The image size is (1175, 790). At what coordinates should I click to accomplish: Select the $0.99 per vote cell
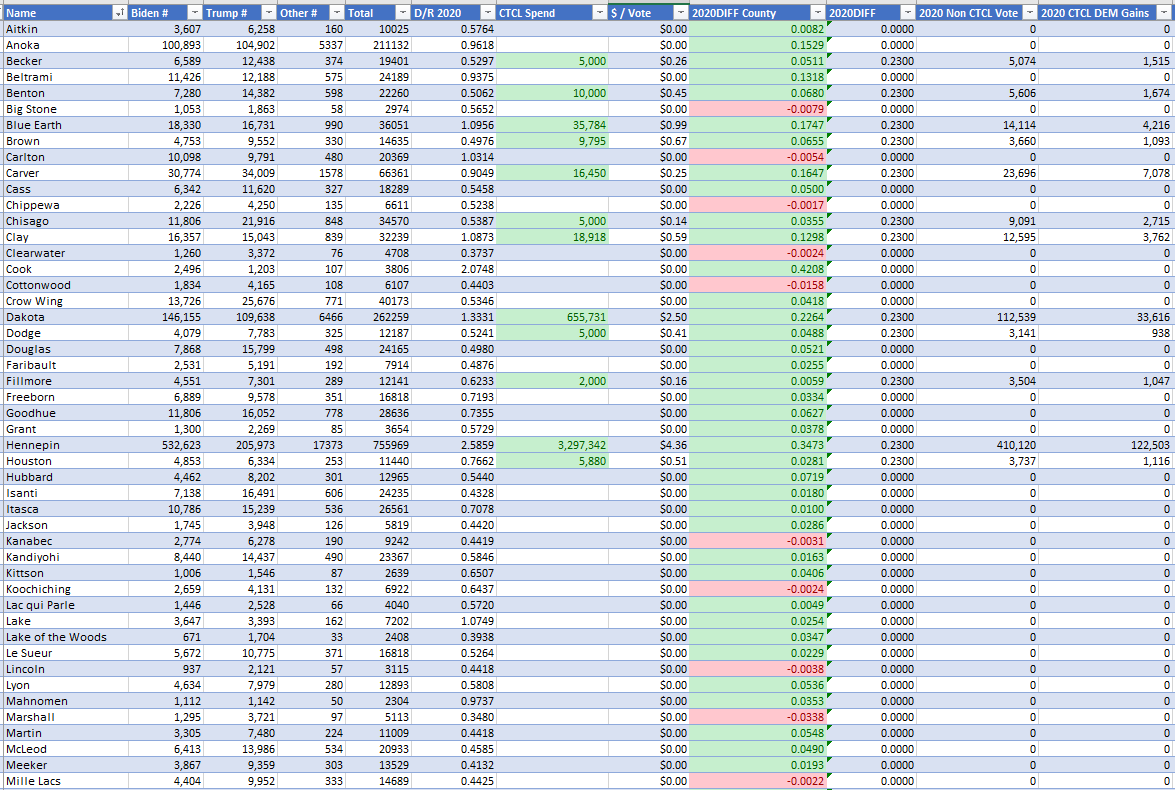coord(648,125)
